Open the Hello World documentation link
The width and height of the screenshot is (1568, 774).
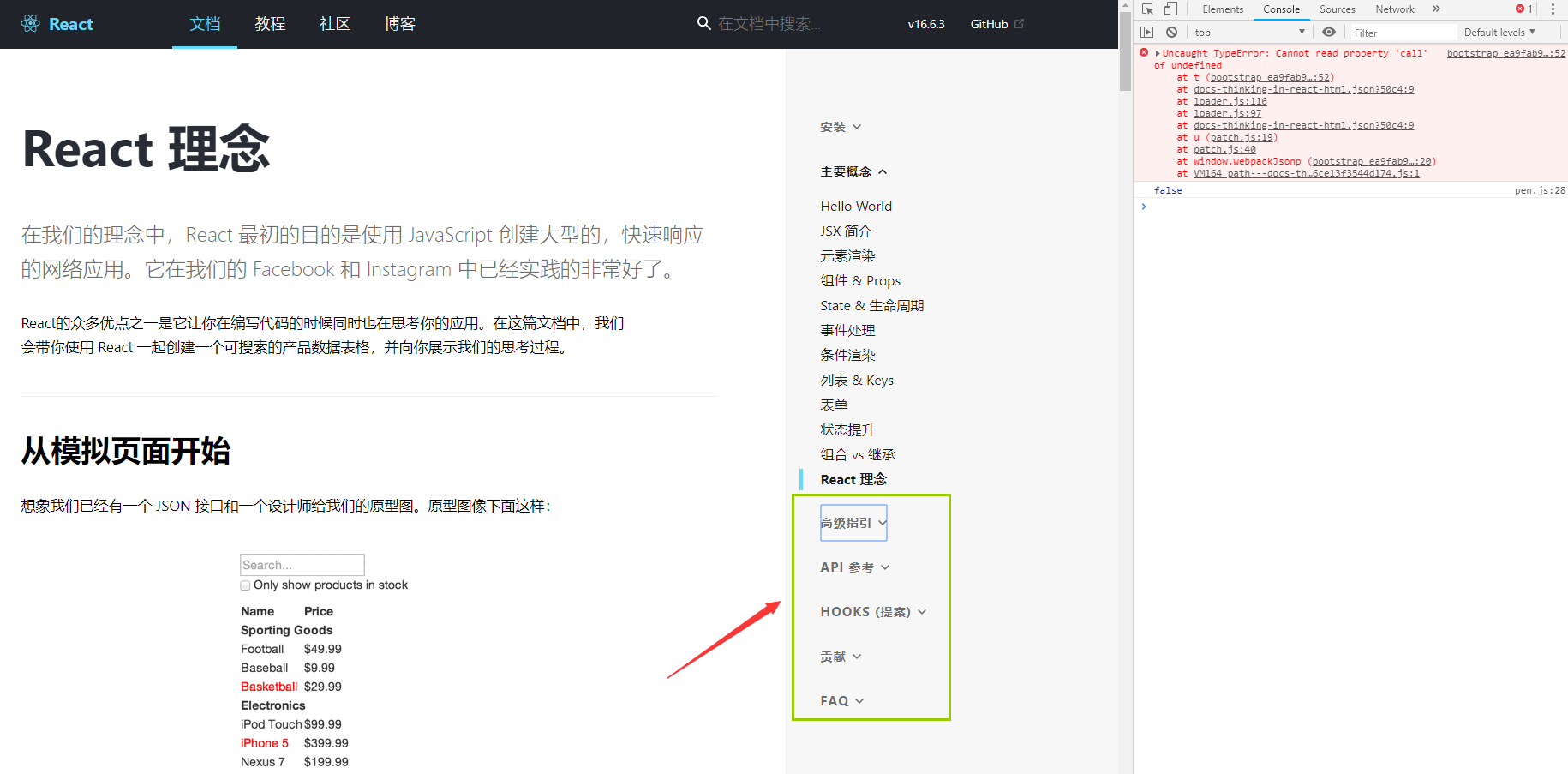pos(856,206)
